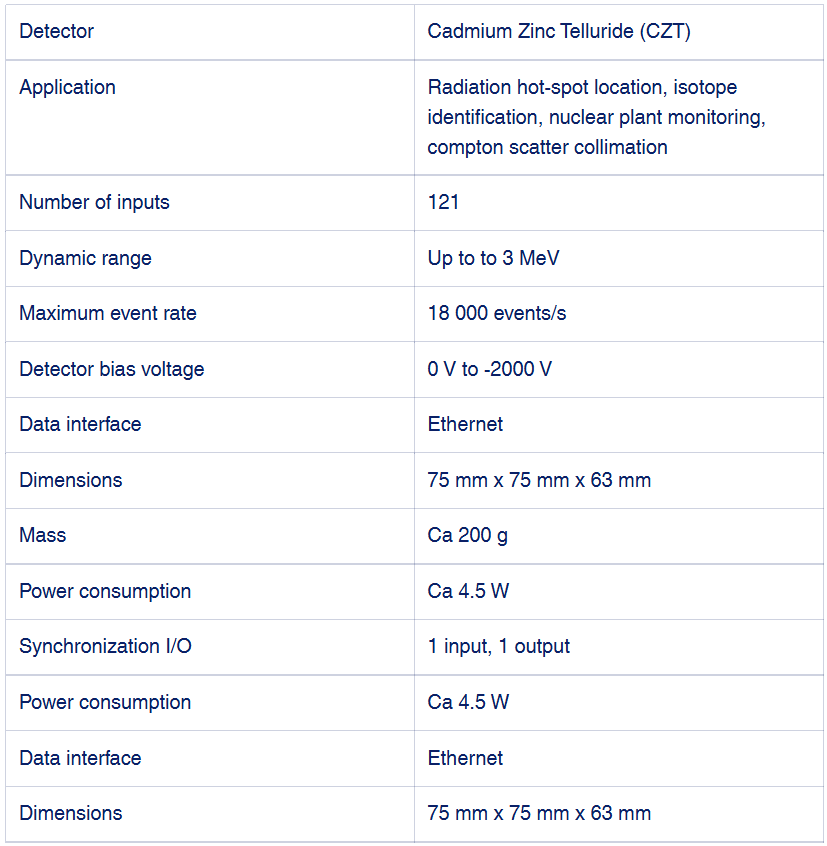Select the Cadmium Zinc Telluride (CZT) text
This screenshot has width=827, height=846.
pyautogui.click(x=558, y=31)
